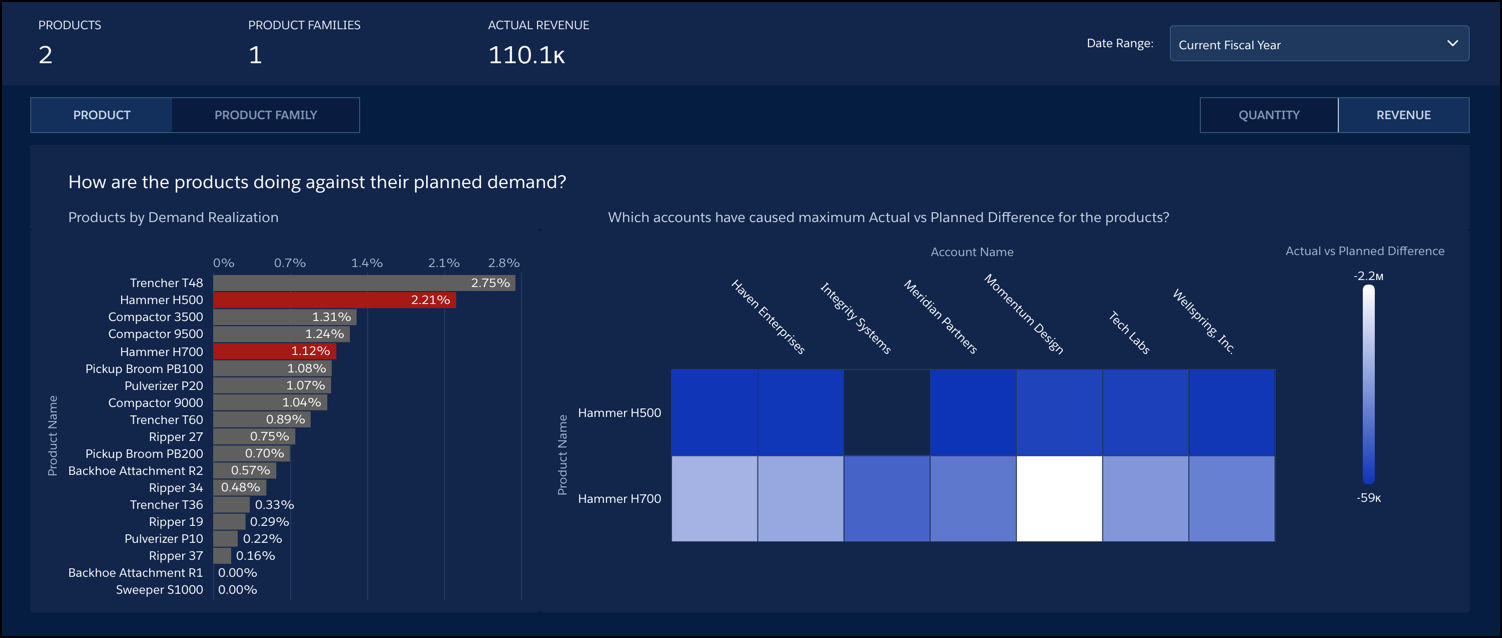Click the -2.2M legend maximum label
The height and width of the screenshot is (638, 1502).
[x=1368, y=274]
